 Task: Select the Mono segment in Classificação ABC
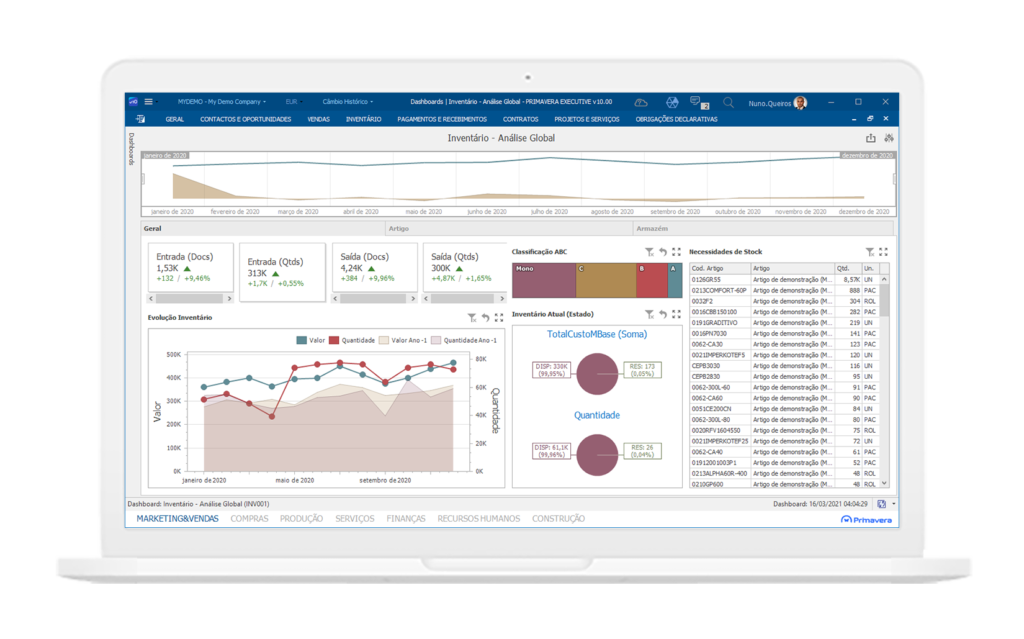click(x=544, y=280)
